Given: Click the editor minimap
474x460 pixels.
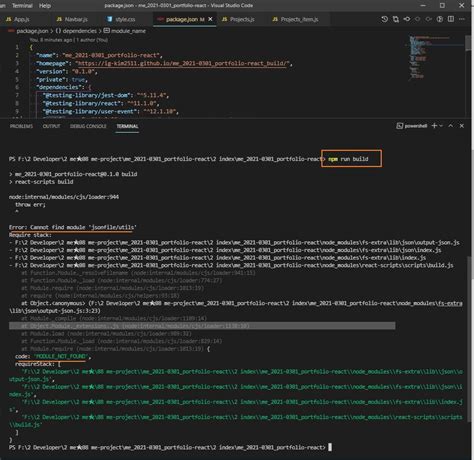Looking at the screenshot, I should click(435, 57).
